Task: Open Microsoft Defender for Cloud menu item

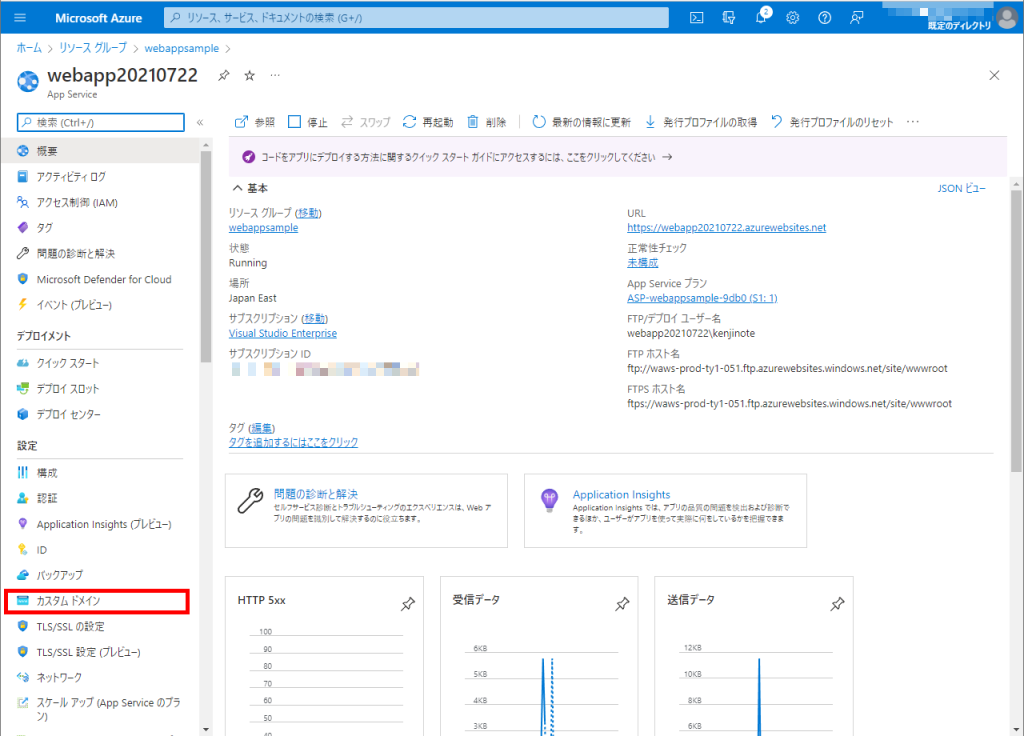Action: pyautogui.click(x=100, y=280)
